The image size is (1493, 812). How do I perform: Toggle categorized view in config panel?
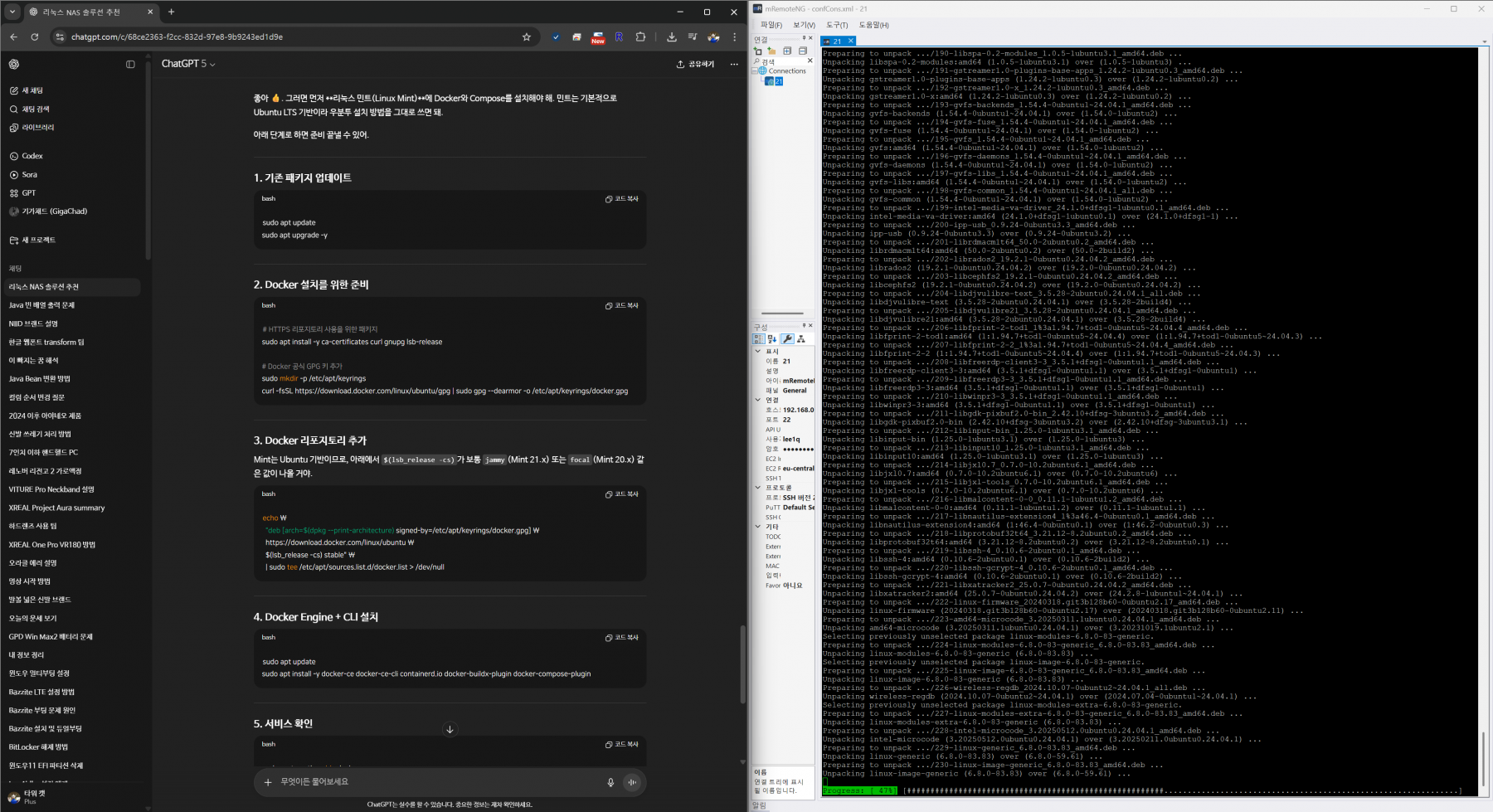(x=758, y=339)
